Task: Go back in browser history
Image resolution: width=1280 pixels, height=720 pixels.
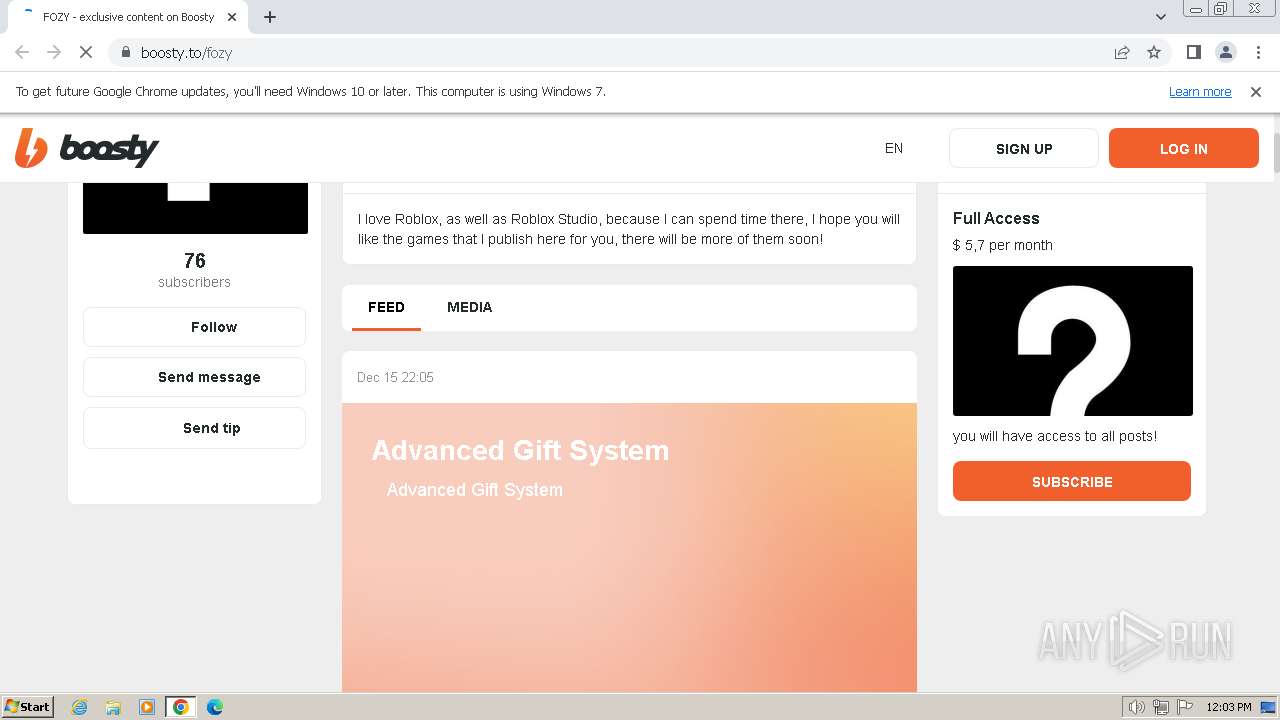Action: pyautogui.click(x=22, y=52)
